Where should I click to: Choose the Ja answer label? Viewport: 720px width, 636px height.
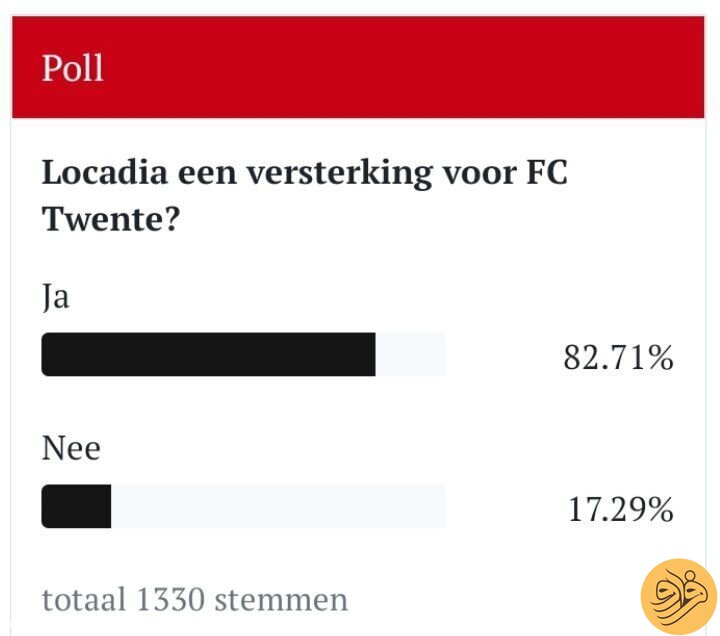pos(56,297)
